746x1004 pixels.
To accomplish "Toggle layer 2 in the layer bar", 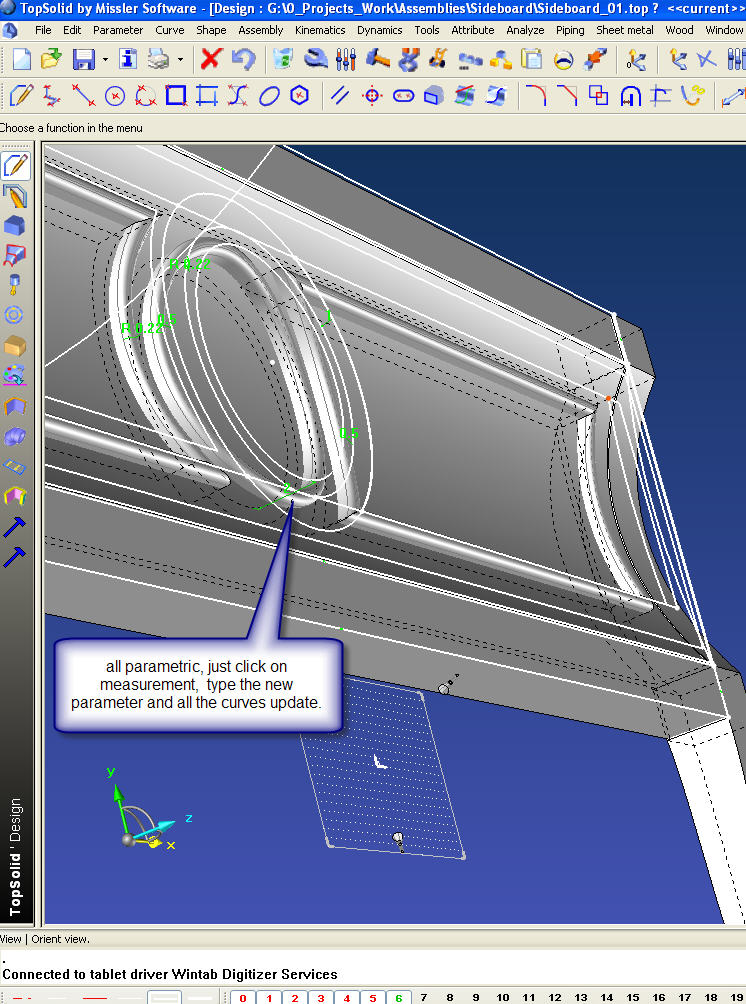I will (x=295, y=998).
